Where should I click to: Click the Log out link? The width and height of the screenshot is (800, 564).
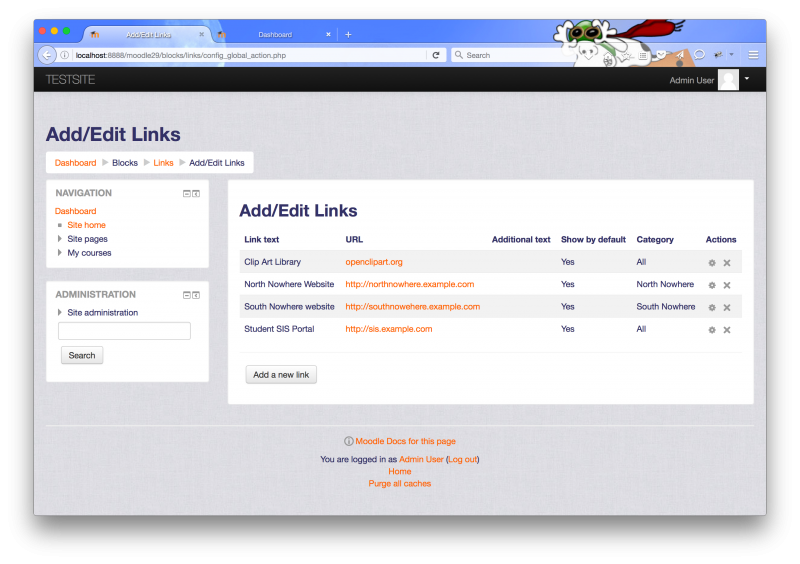click(463, 459)
